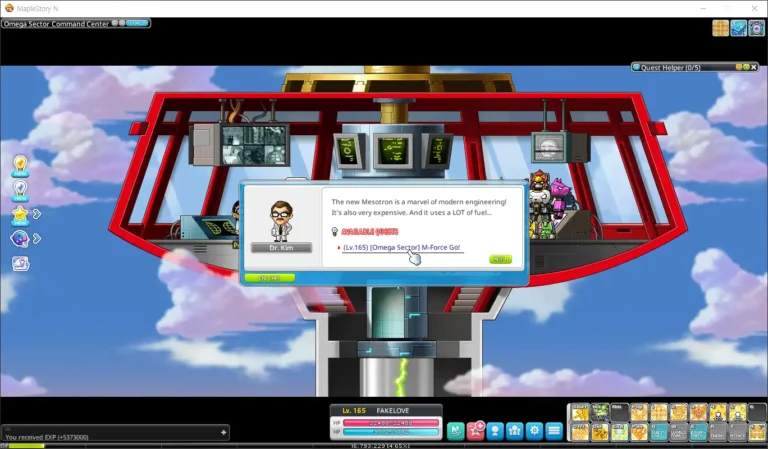Click the Omega Sector Command Center map title
Viewport: 768px width, 449px height.
(56, 24)
